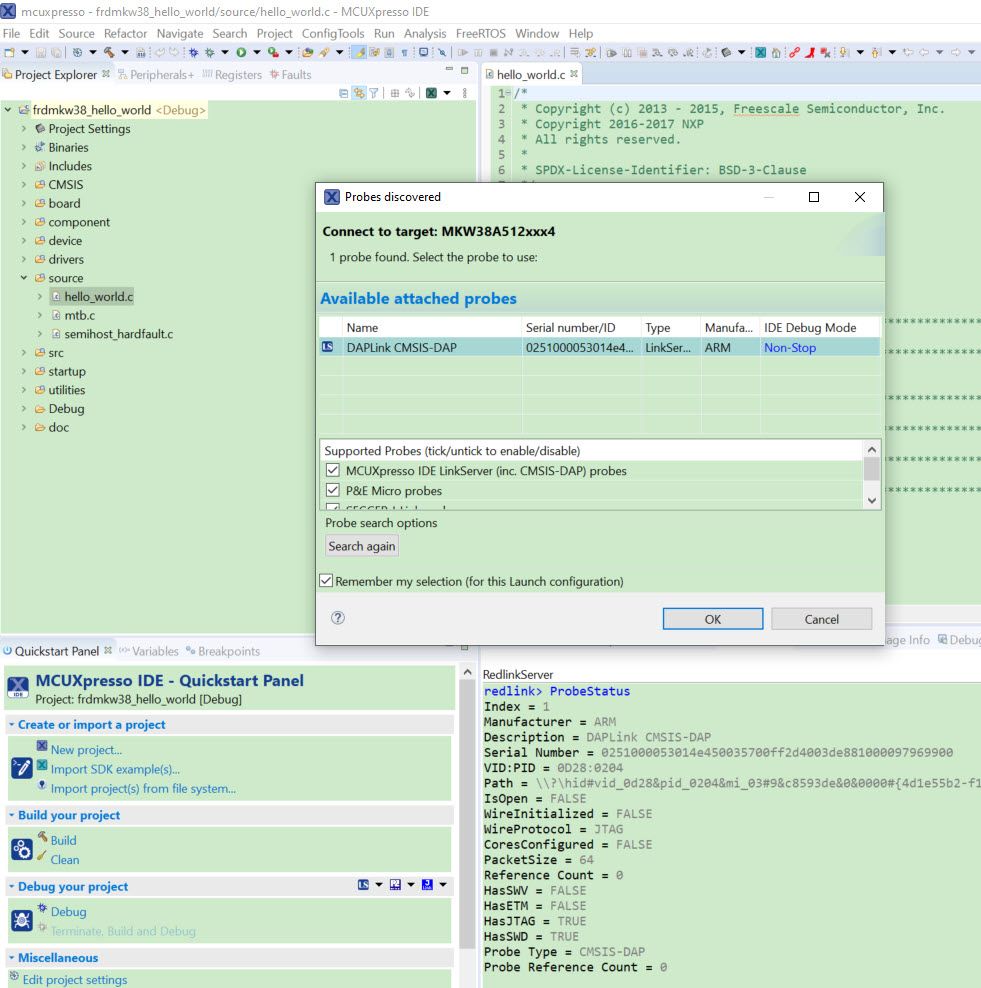The height and width of the screenshot is (988, 981).
Task: Click the gears icon in Build your project
Action: [x=21, y=849]
